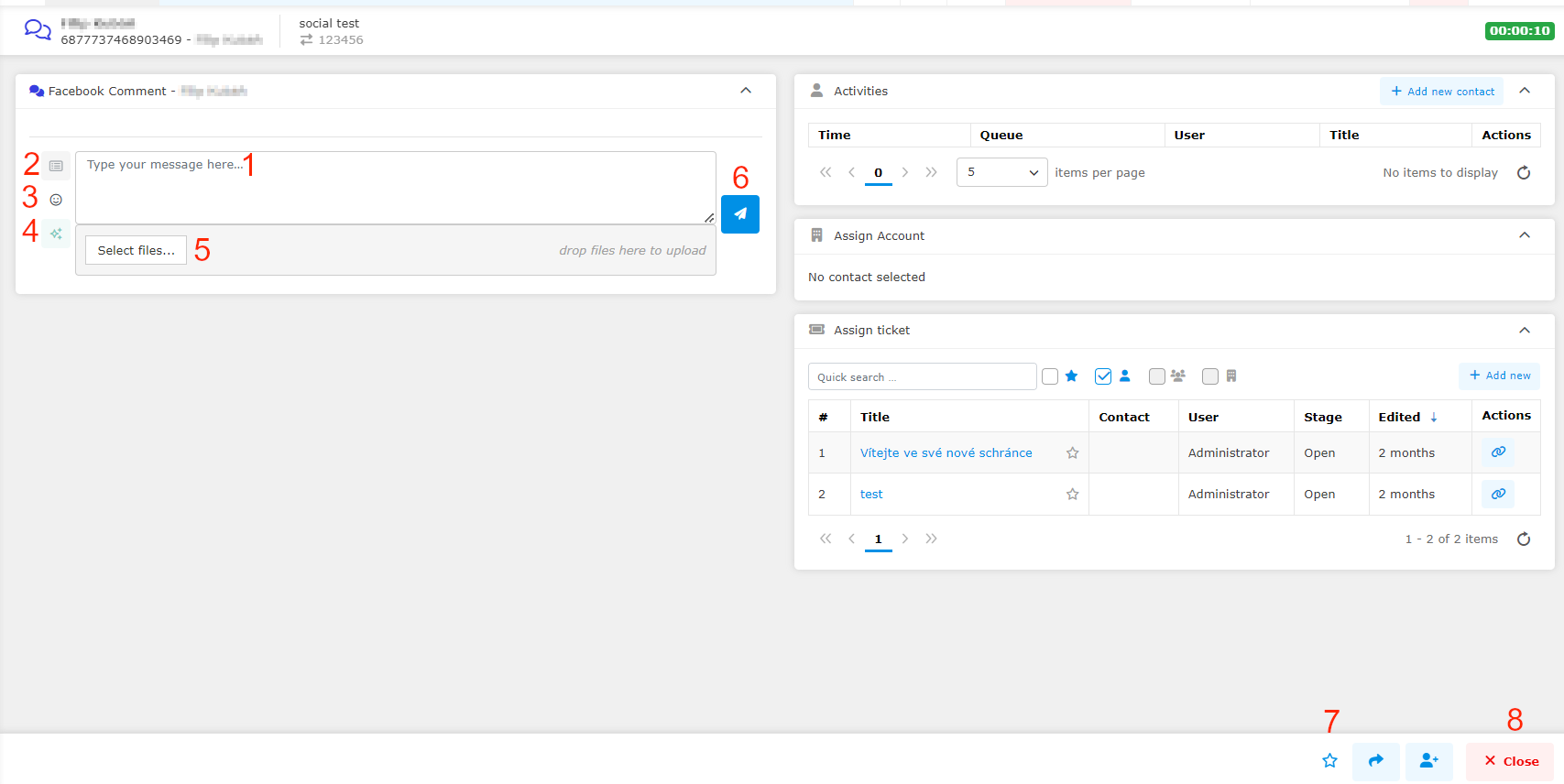Click the add user icon in footer

[x=1428, y=761]
